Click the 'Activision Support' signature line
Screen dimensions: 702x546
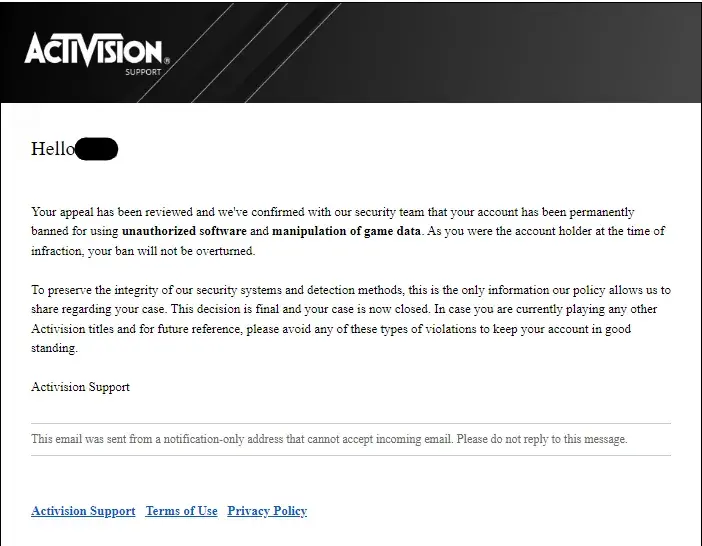[x=80, y=387]
